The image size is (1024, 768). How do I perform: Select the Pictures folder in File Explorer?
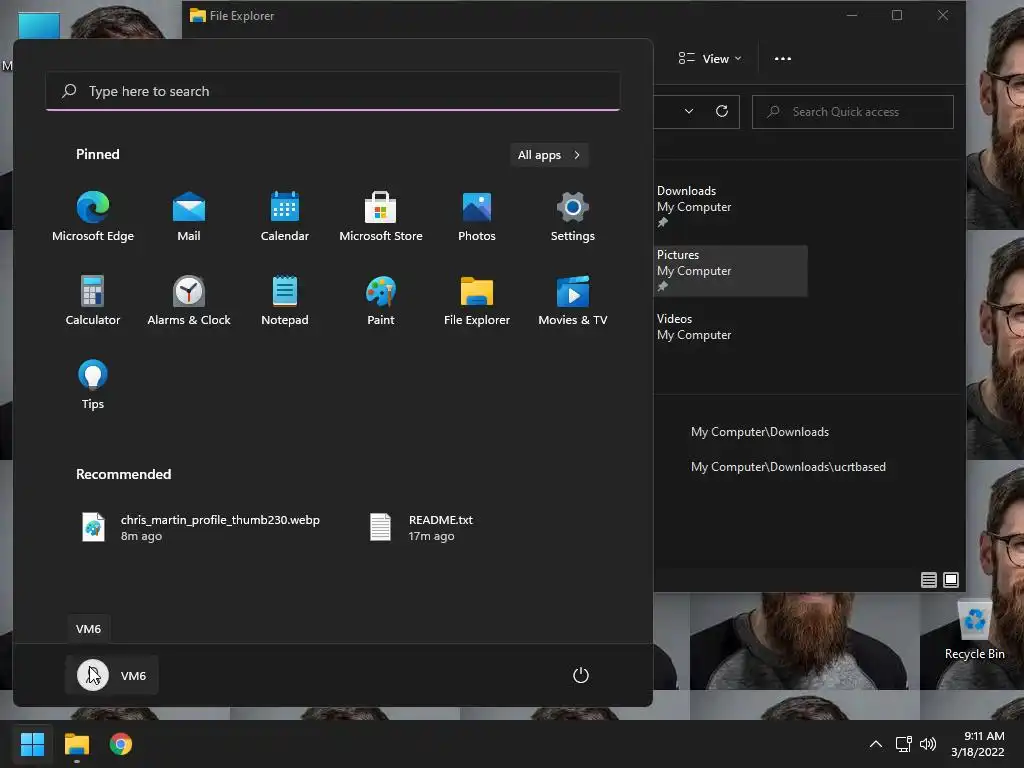point(730,270)
